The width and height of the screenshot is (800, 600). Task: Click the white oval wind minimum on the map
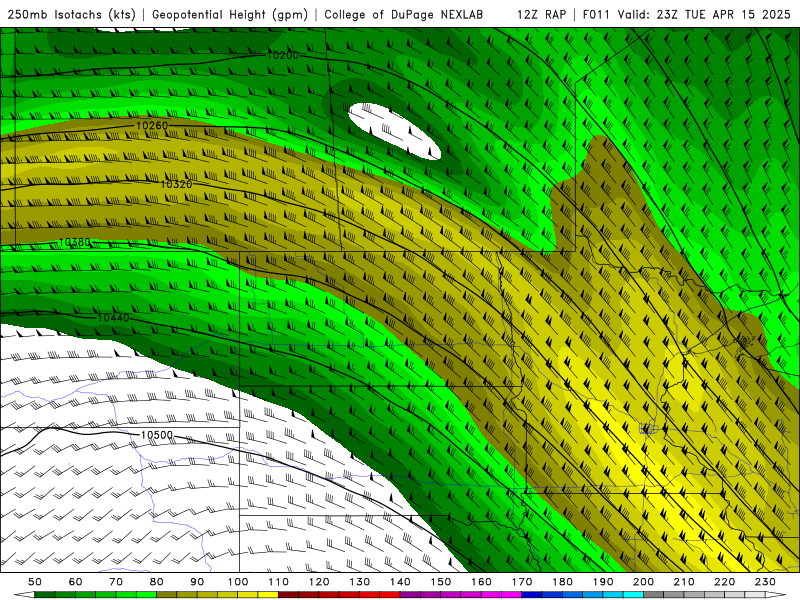pyautogui.click(x=394, y=131)
